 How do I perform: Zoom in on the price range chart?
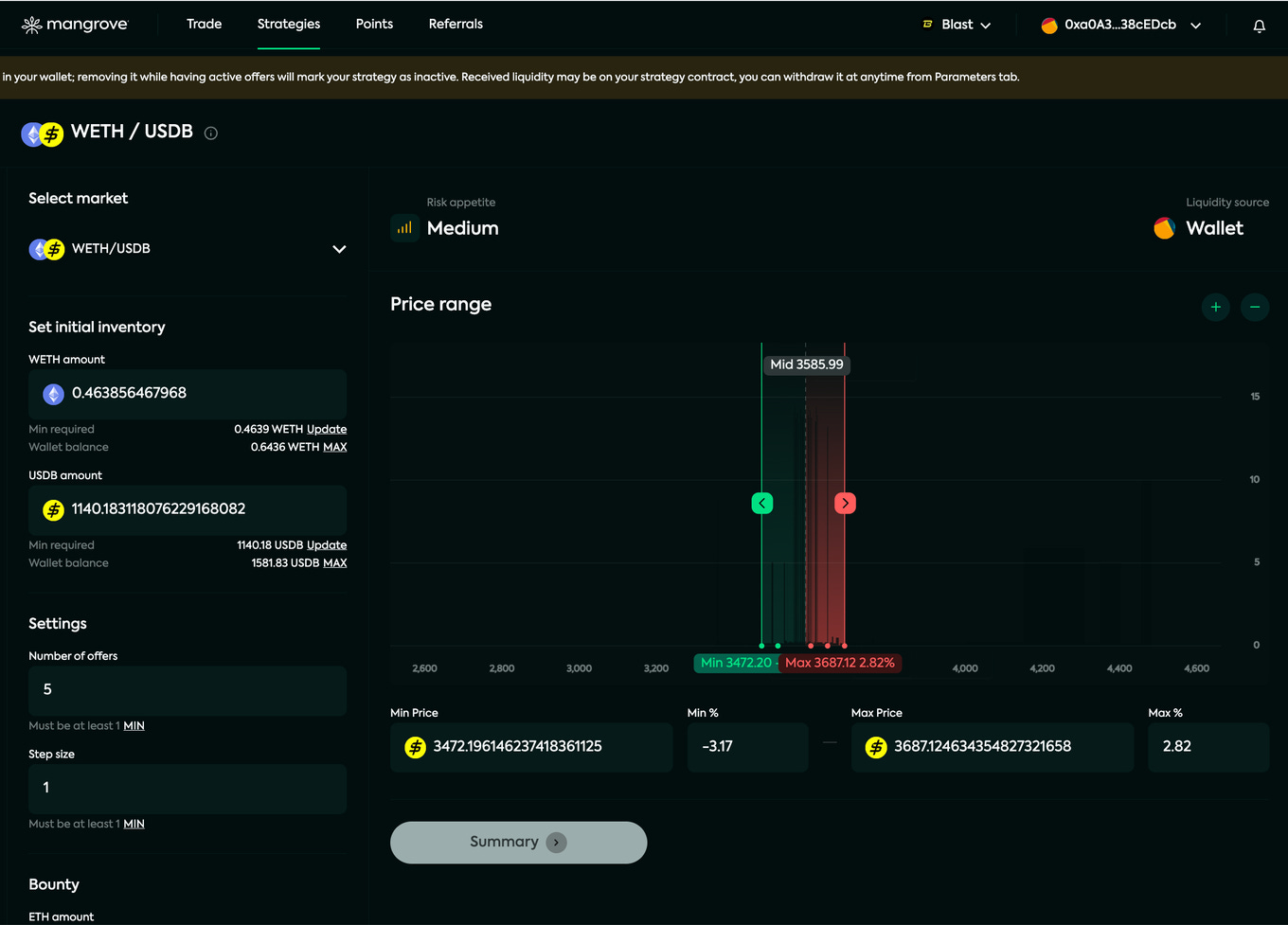(1216, 307)
